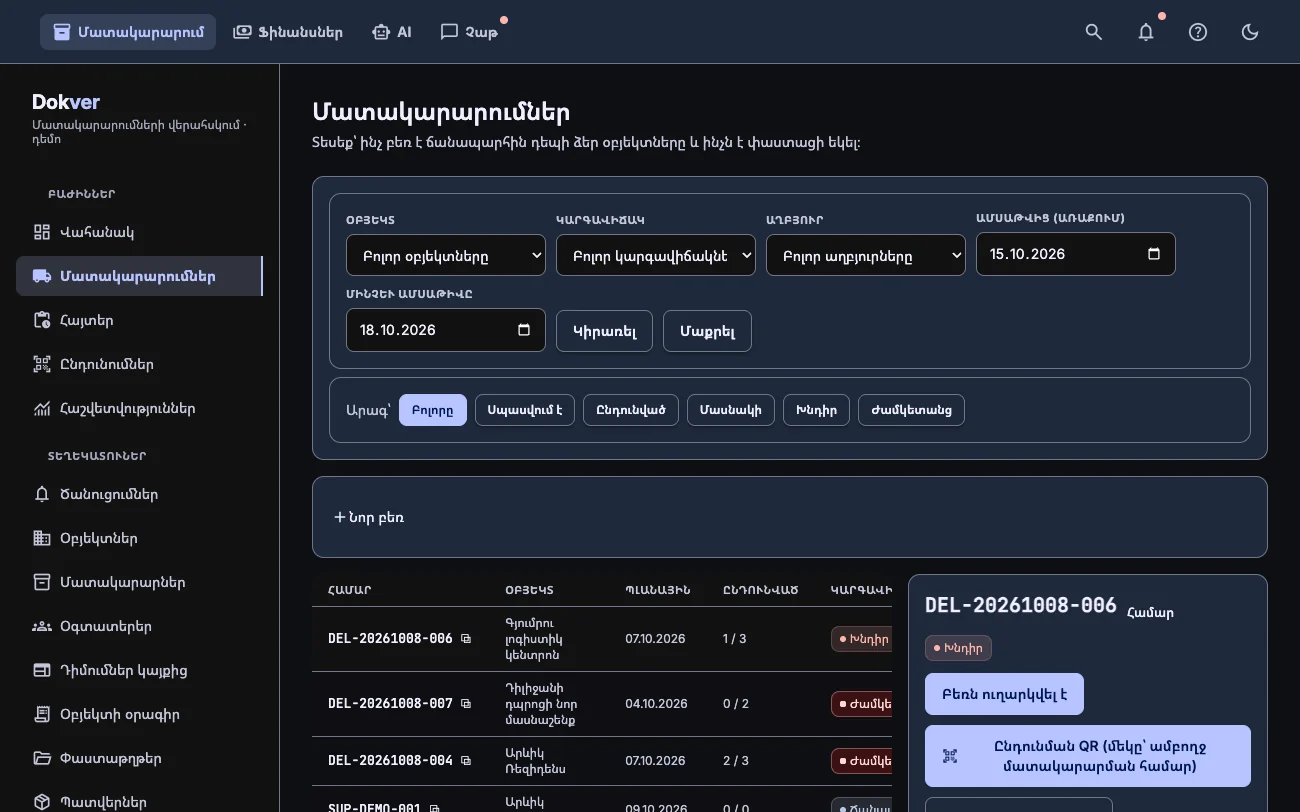This screenshot has width=1300, height=812.
Task: Copy number DEL-20261008-004 with copy icon
Action: (x=466, y=761)
